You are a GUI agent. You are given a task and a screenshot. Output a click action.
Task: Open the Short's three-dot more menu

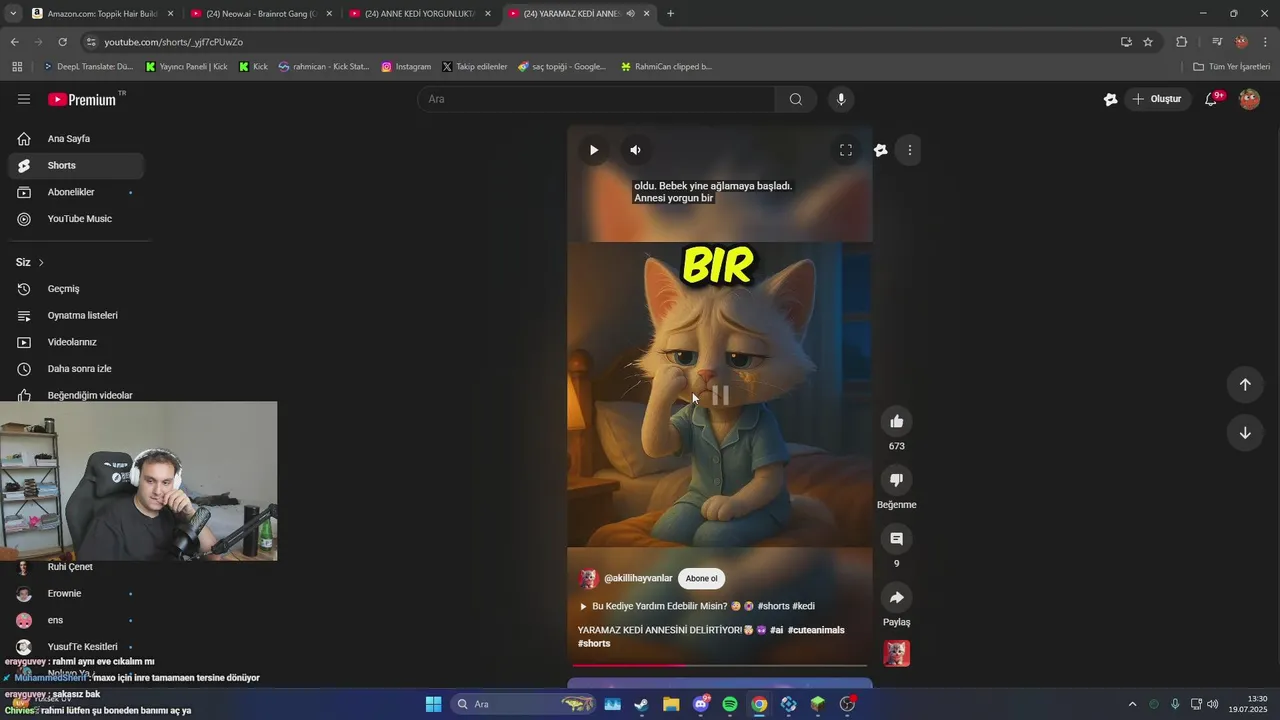pyautogui.click(x=909, y=150)
